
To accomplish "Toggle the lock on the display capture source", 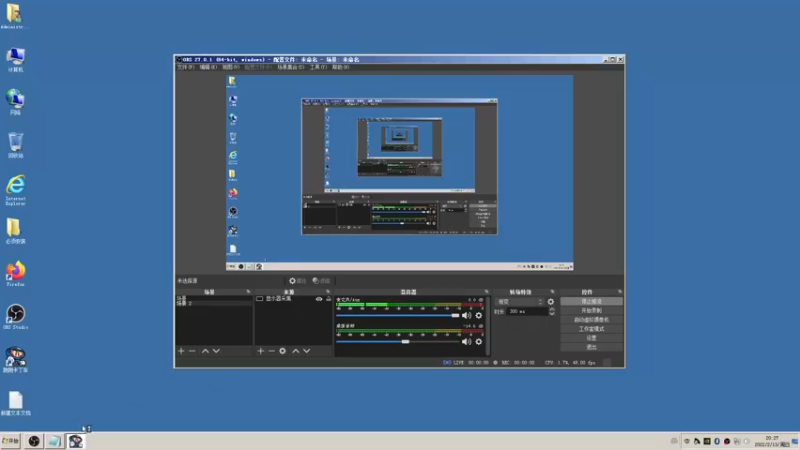I will point(329,299).
